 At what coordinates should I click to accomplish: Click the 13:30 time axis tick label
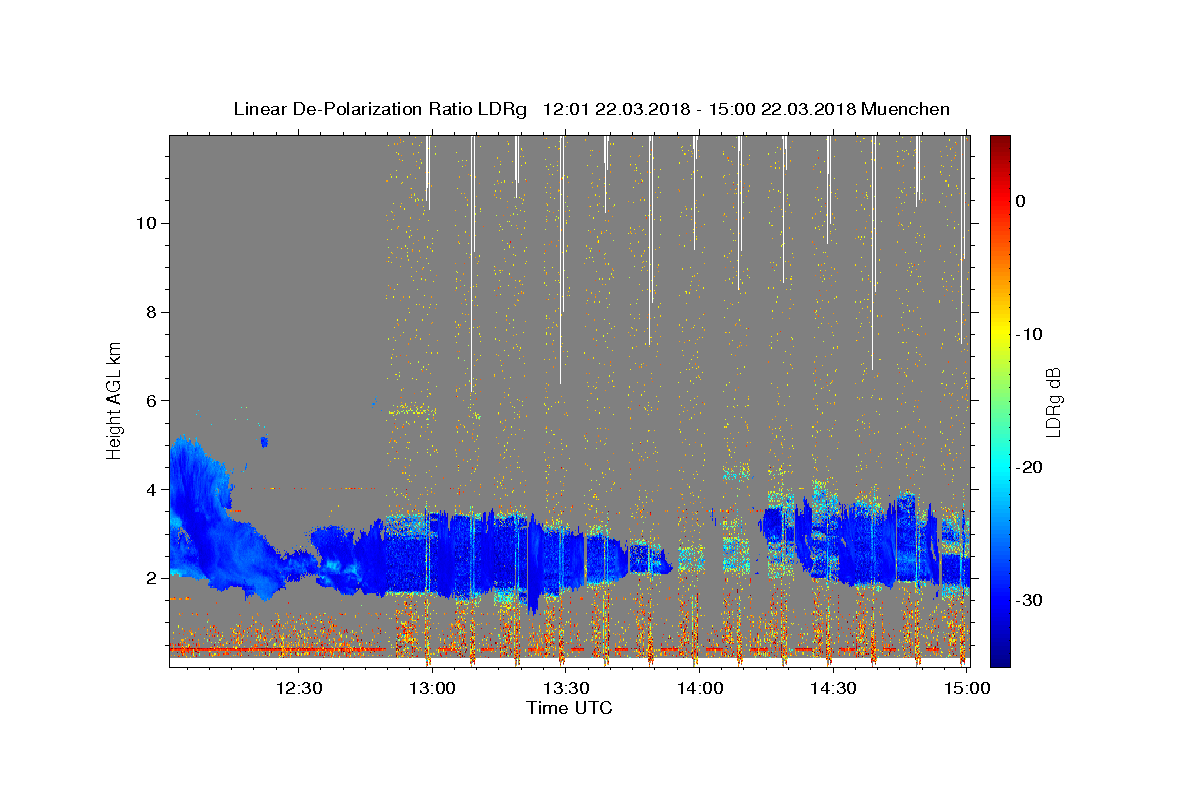[x=566, y=688]
